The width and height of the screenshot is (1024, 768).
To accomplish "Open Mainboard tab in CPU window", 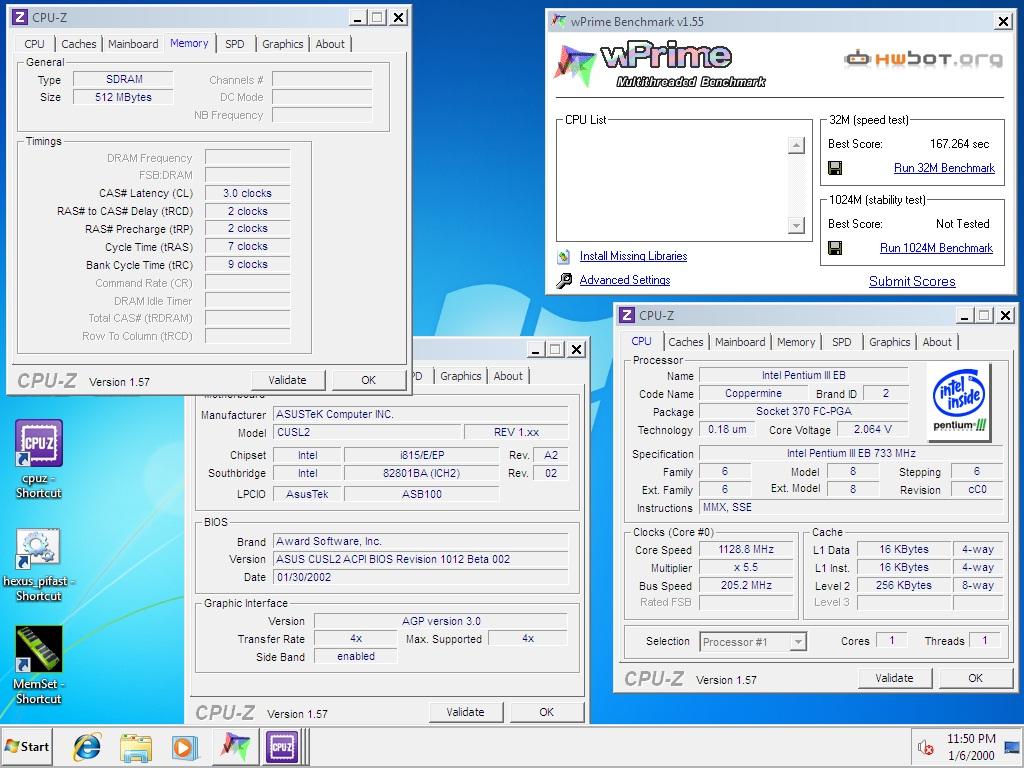I will click(740, 342).
